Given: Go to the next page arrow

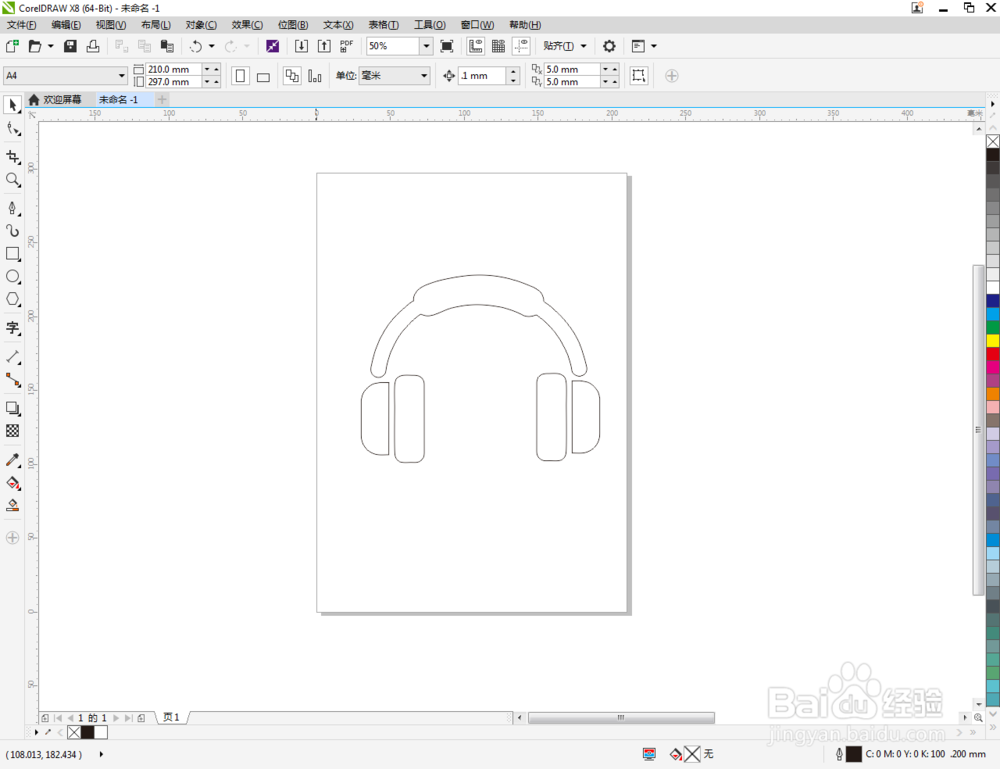Looking at the screenshot, I should (116, 718).
